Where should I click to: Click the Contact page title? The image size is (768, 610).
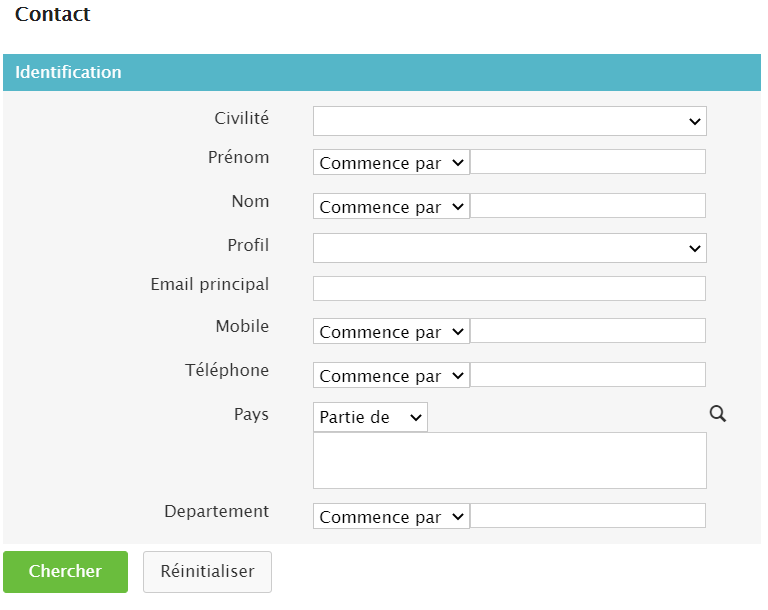(52, 15)
